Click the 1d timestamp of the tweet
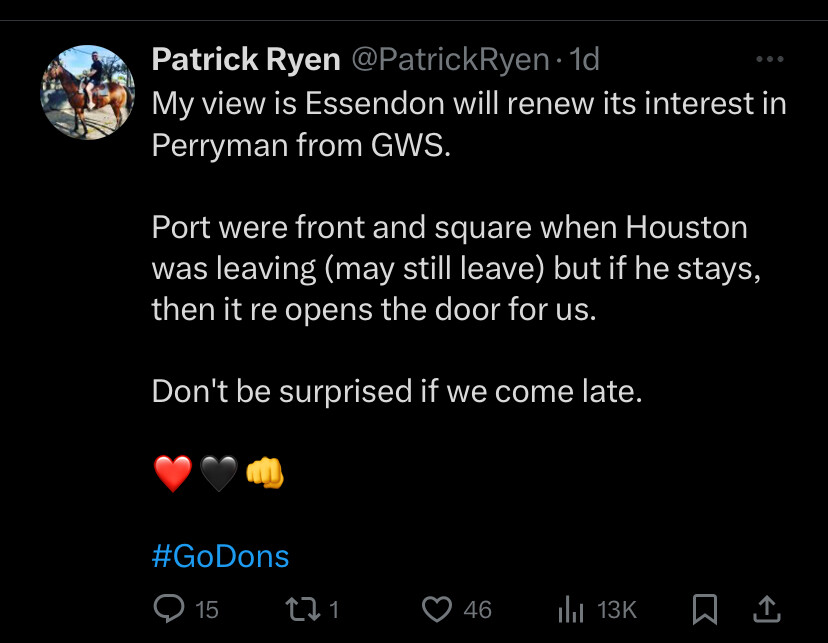The image size is (828, 643). click(585, 59)
